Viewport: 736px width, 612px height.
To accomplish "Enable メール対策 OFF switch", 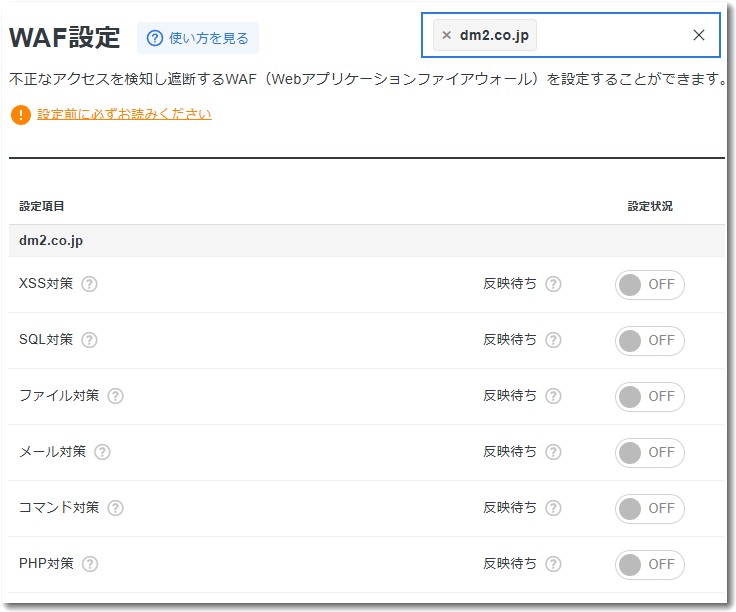I will (x=649, y=453).
